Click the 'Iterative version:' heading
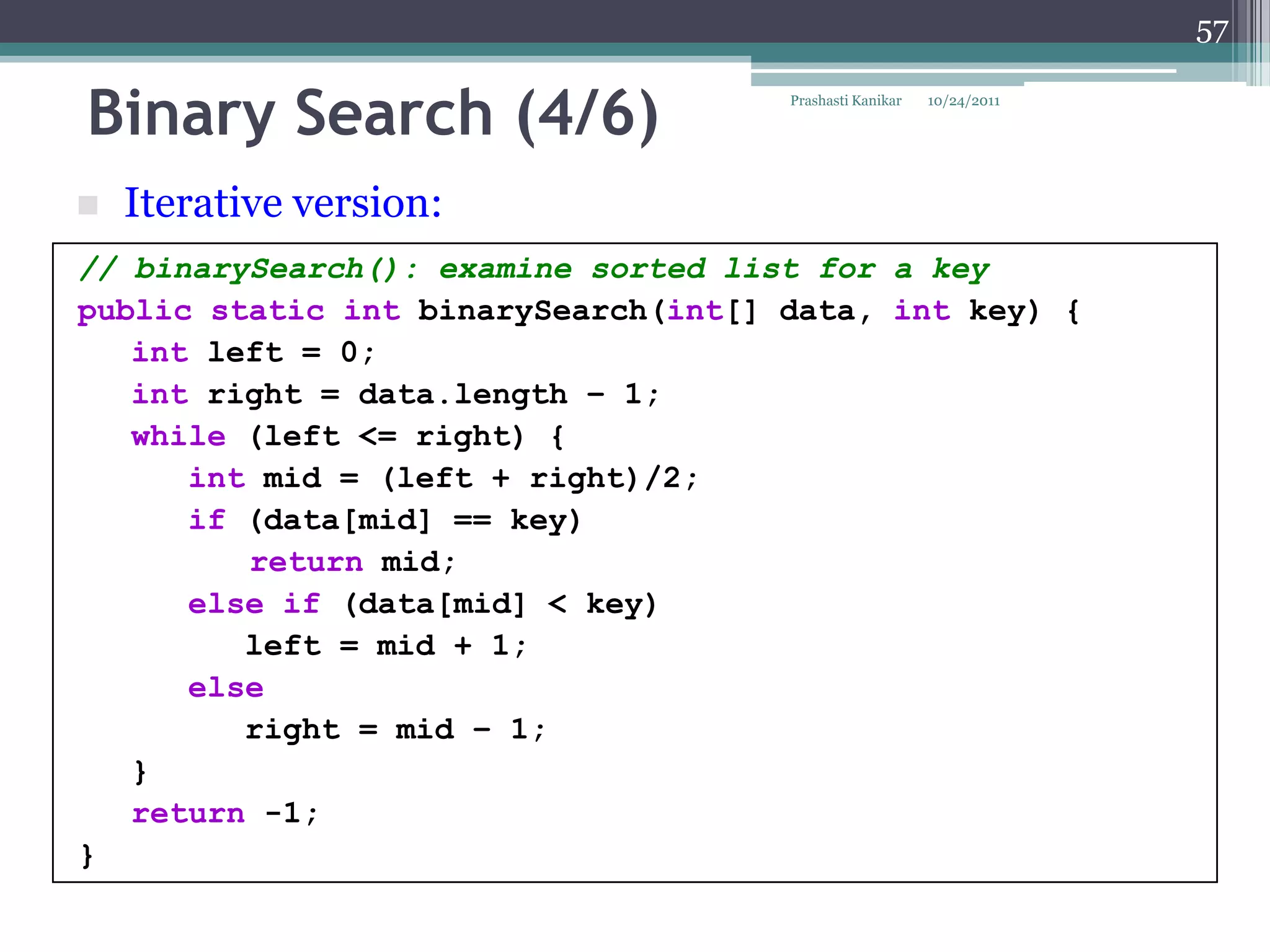 (283, 202)
